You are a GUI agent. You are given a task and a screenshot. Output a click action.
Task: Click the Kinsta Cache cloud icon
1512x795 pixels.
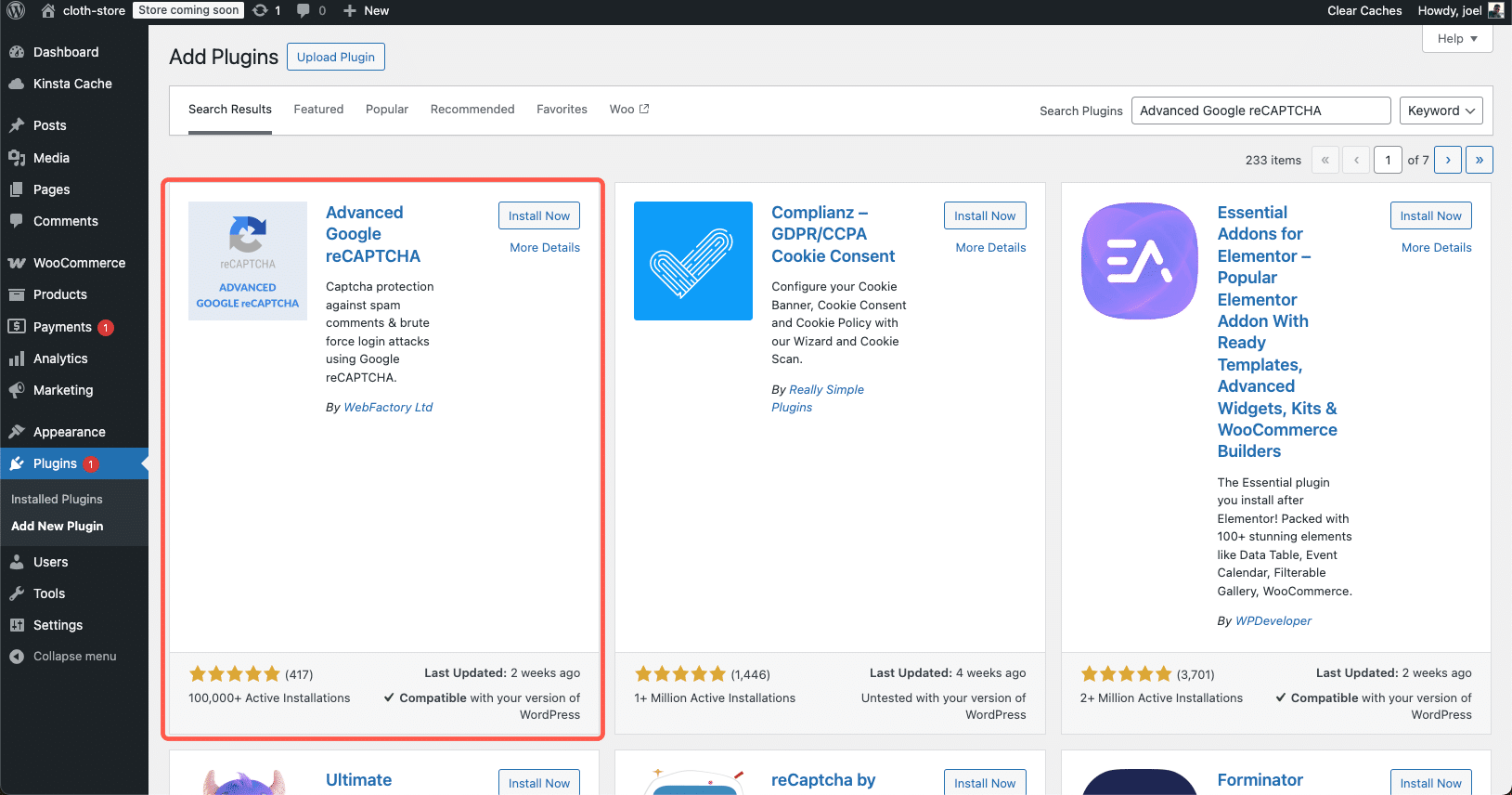tap(17, 84)
